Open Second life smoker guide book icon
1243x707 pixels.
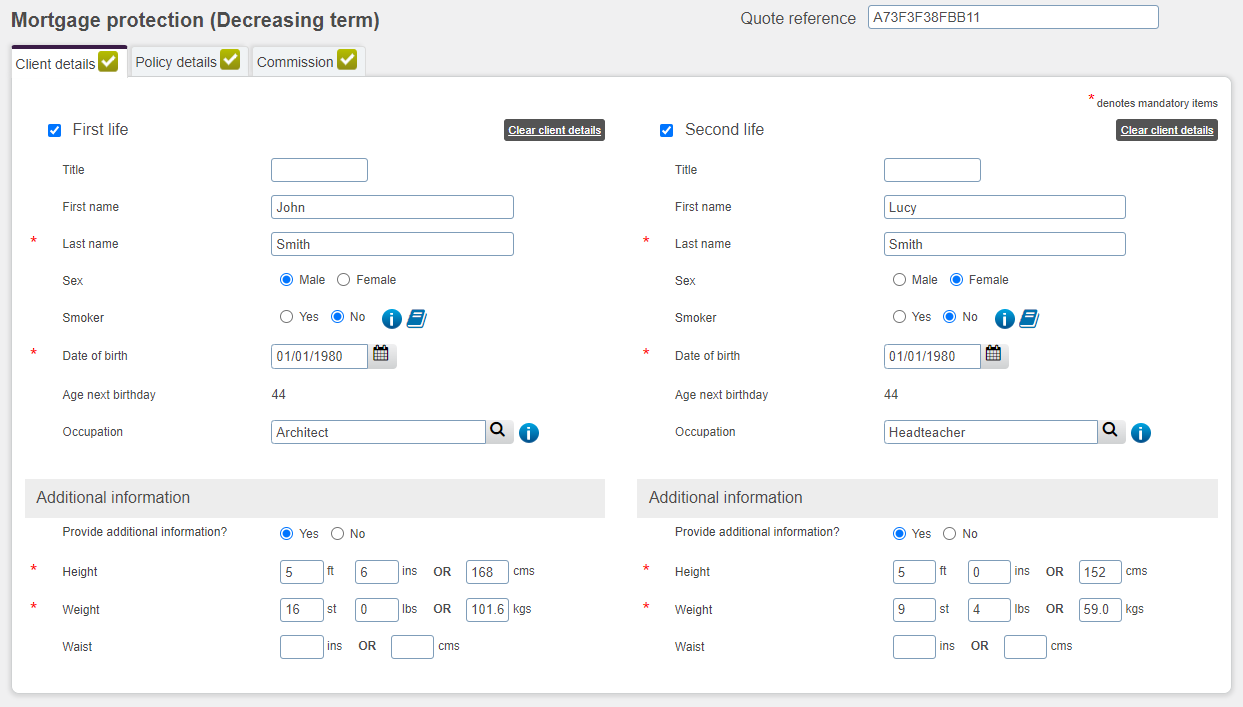tap(1029, 319)
